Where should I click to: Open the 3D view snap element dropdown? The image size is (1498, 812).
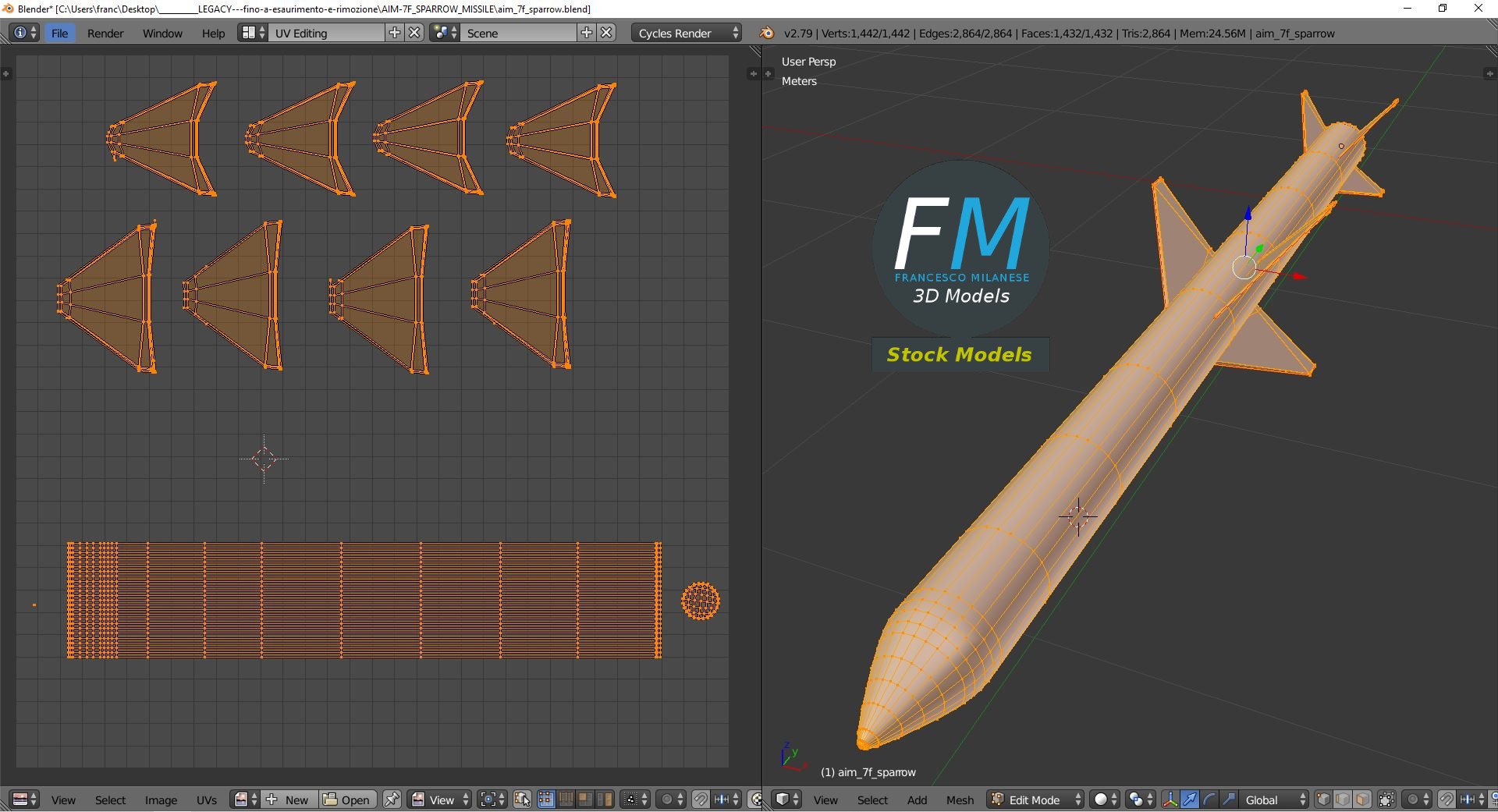click(x=1471, y=800)
